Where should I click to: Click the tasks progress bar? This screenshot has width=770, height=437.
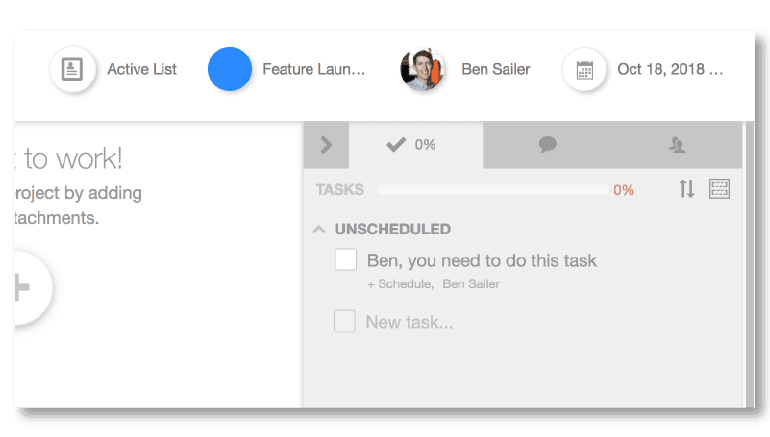coord(493,190)
